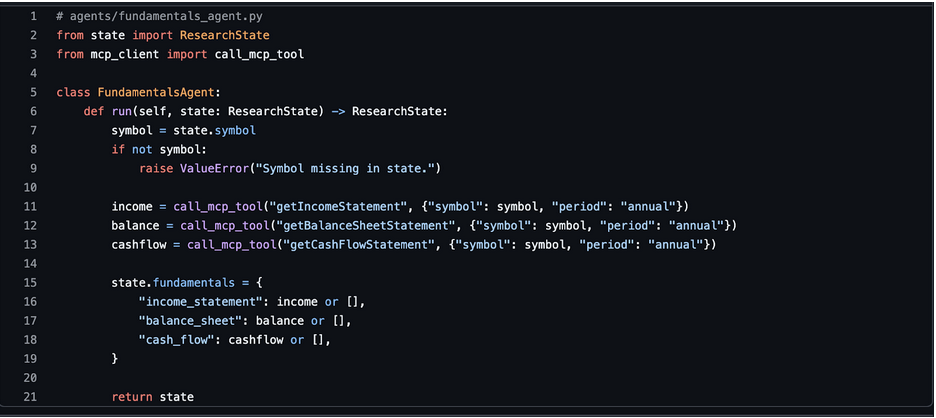The height and width of the screenshot is (418, 936).
Task: Click the FundamentalsAgent class name
Action: tap(152, 92)
